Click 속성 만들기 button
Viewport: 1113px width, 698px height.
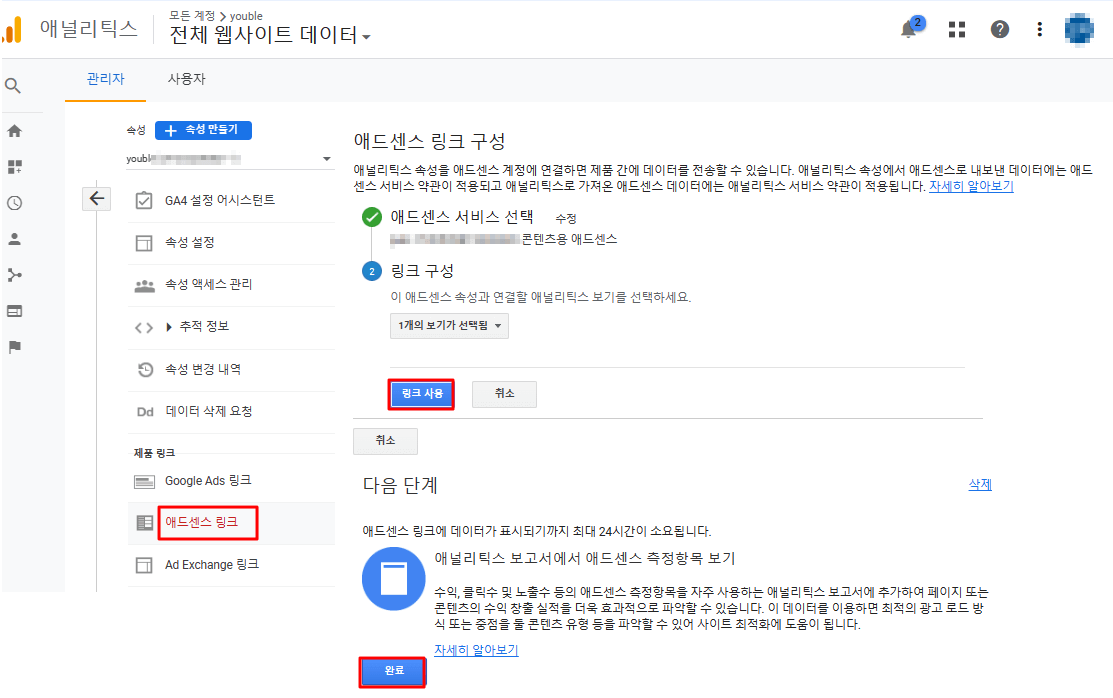coord(203,130)
